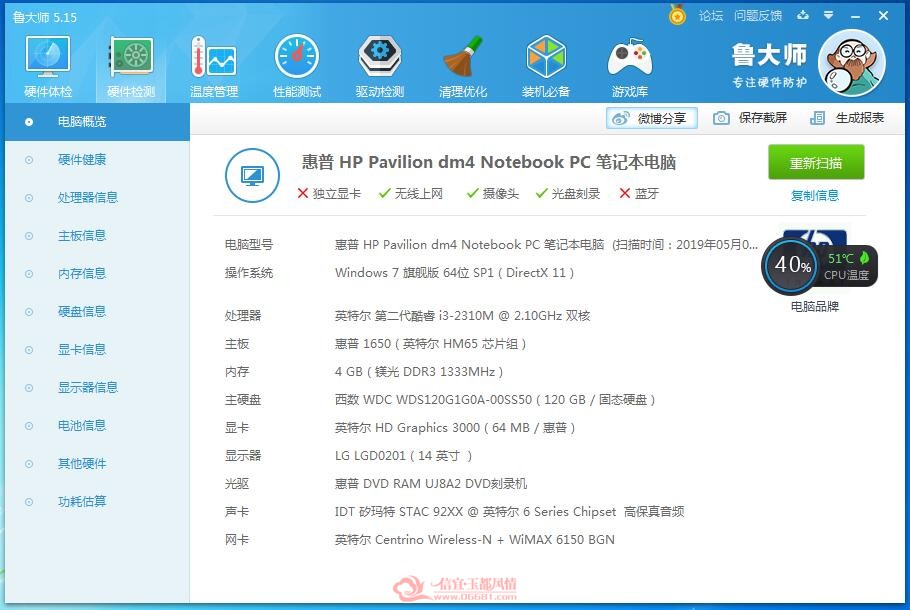910x610 pixels.
Task: Click the 英特尔 i3-2310M @ 2.10GHz processor text
Action: (463, 316)
